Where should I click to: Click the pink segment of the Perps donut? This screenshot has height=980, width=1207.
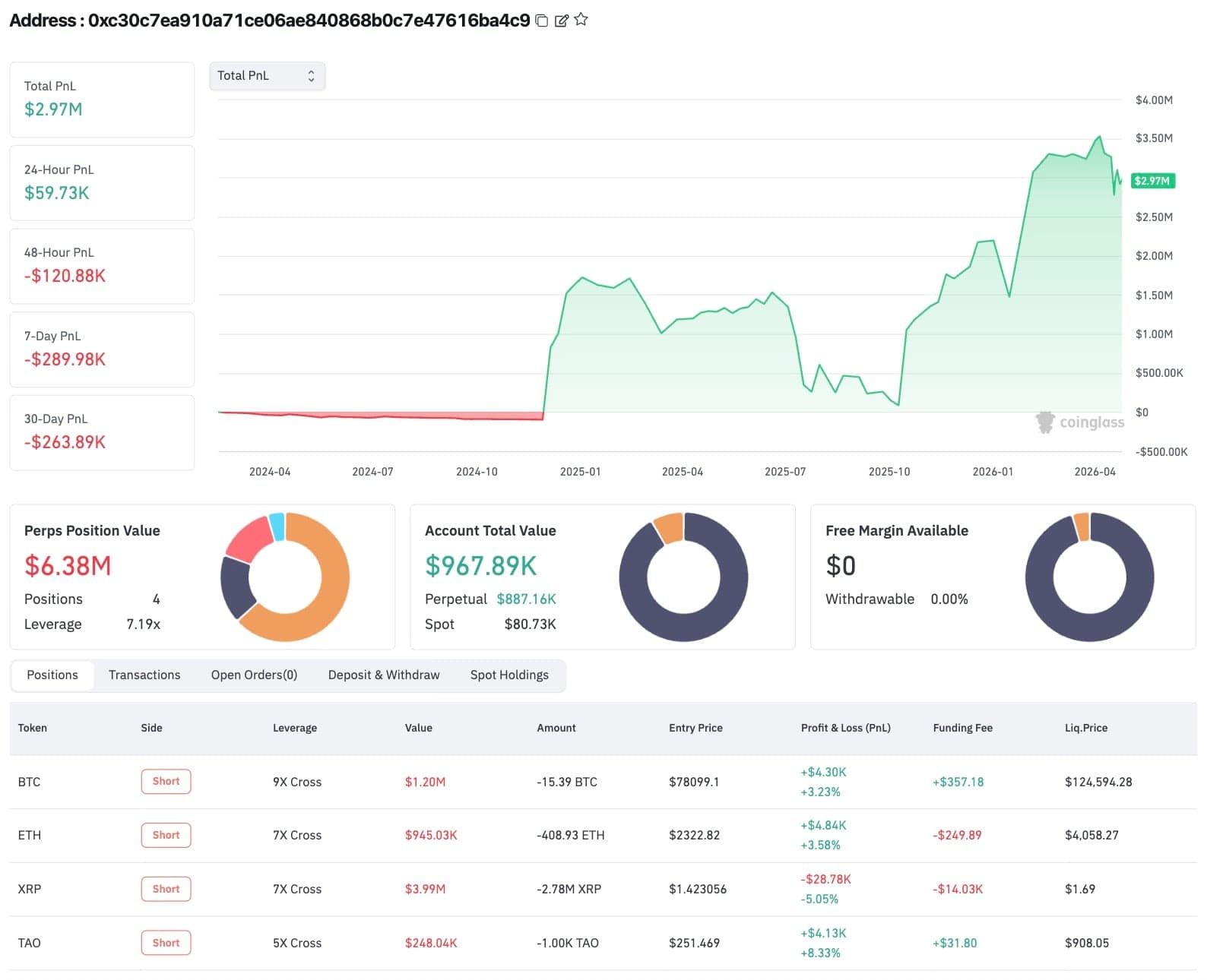pyautogui.click(x=248, y=538)
